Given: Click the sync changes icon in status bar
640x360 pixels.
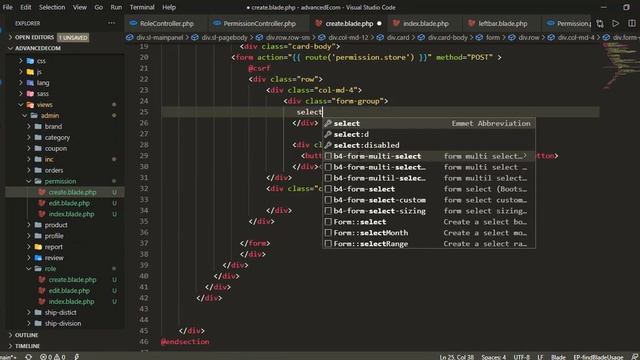Looking at the screenshot, I should point(28,357).
